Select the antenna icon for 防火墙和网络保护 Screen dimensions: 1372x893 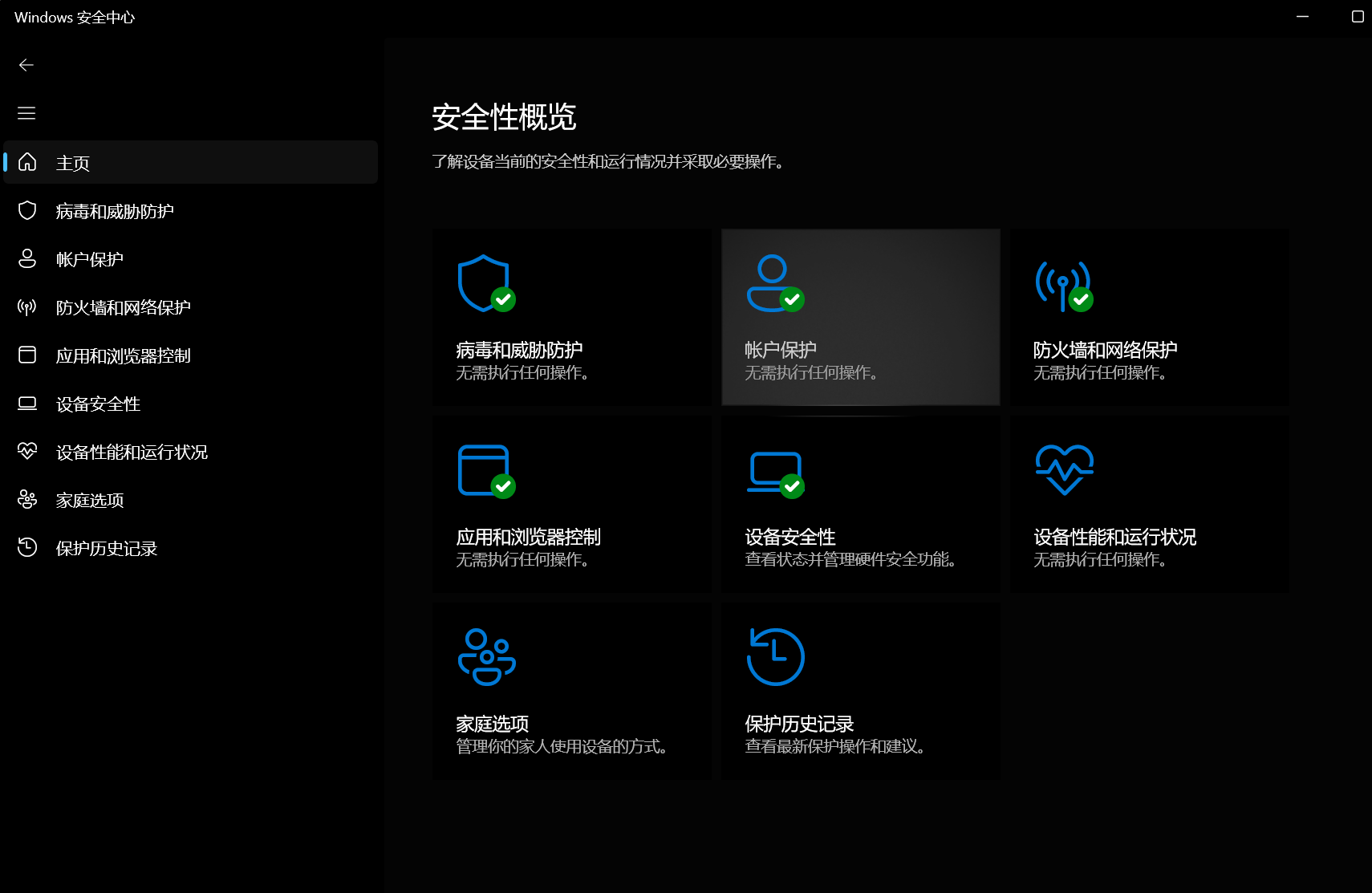(27, 306)
